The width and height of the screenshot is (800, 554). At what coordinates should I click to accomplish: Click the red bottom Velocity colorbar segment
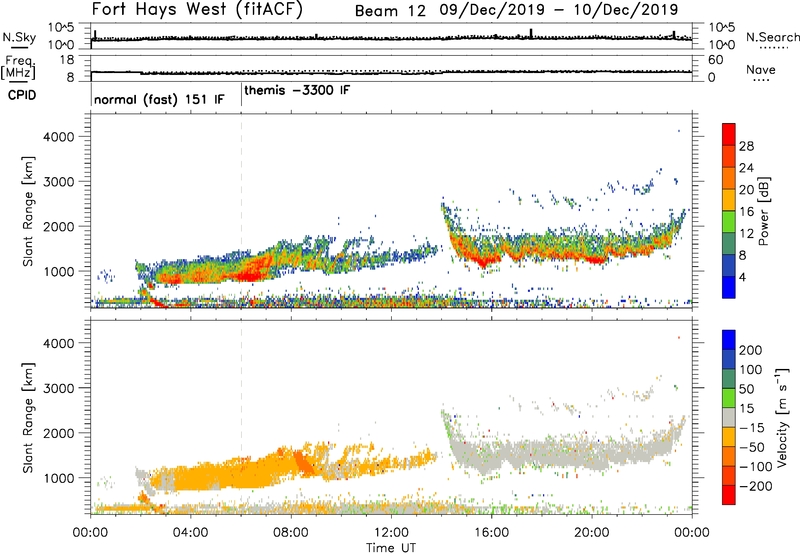[729, 495]
